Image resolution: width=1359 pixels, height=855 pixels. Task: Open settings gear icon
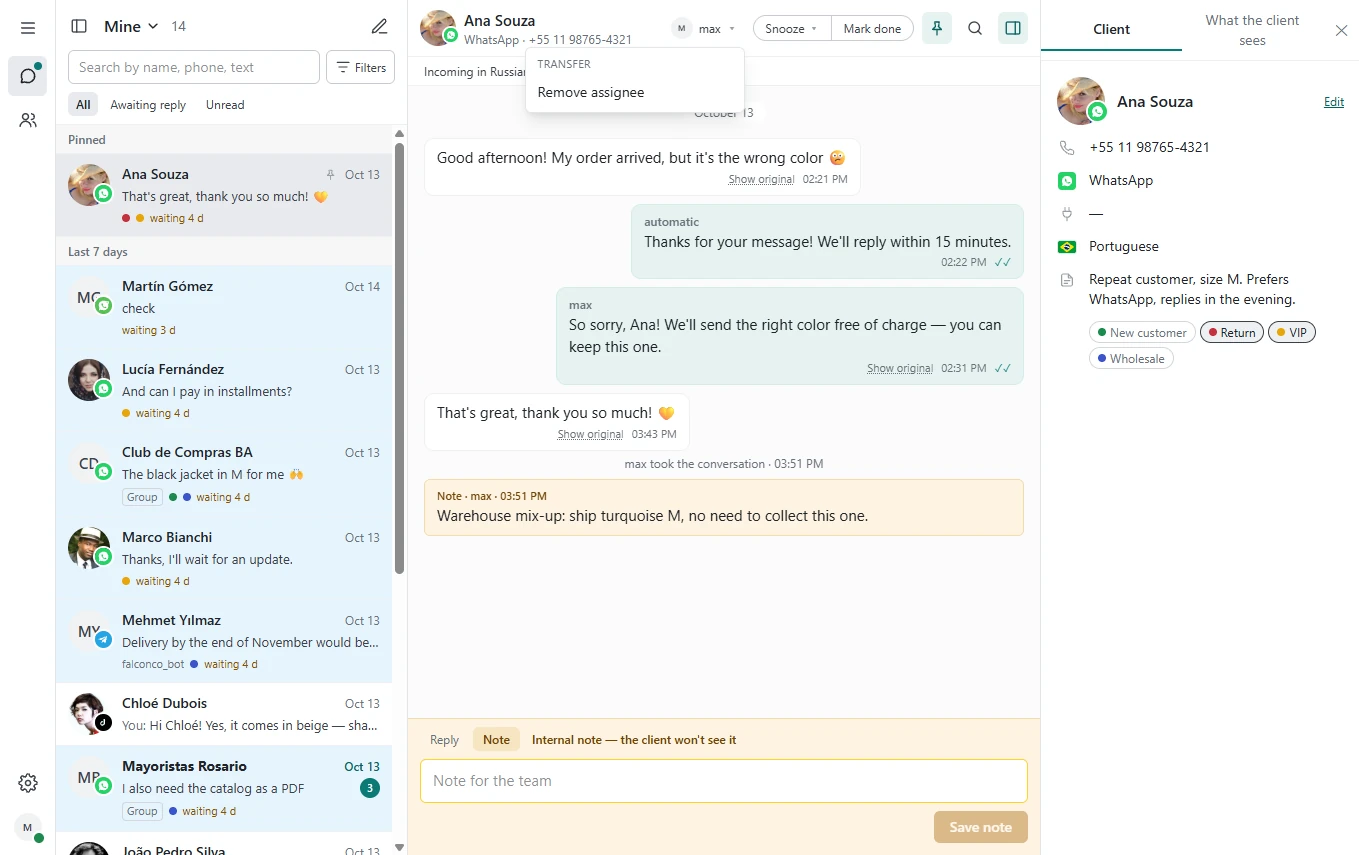point(28,783)
